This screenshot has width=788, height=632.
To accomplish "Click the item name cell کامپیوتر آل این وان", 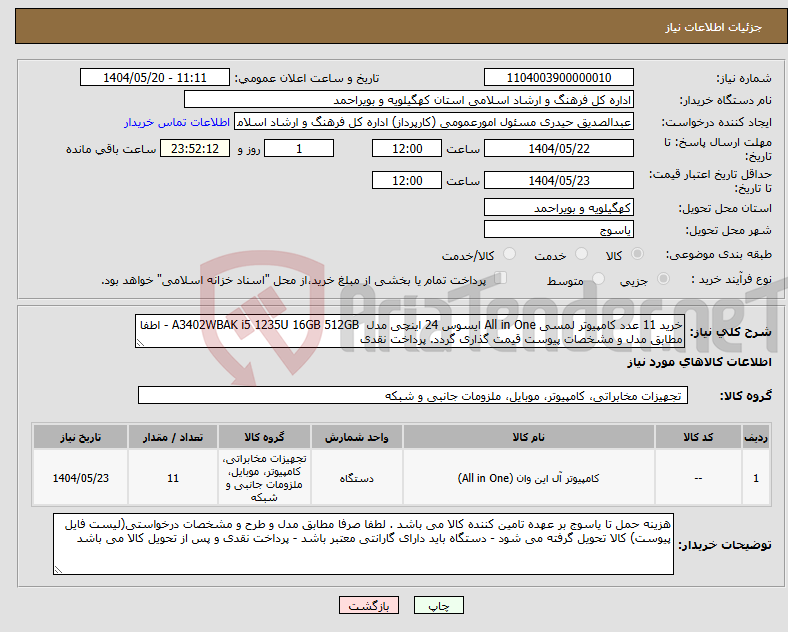I will click(x=528, y=478).
